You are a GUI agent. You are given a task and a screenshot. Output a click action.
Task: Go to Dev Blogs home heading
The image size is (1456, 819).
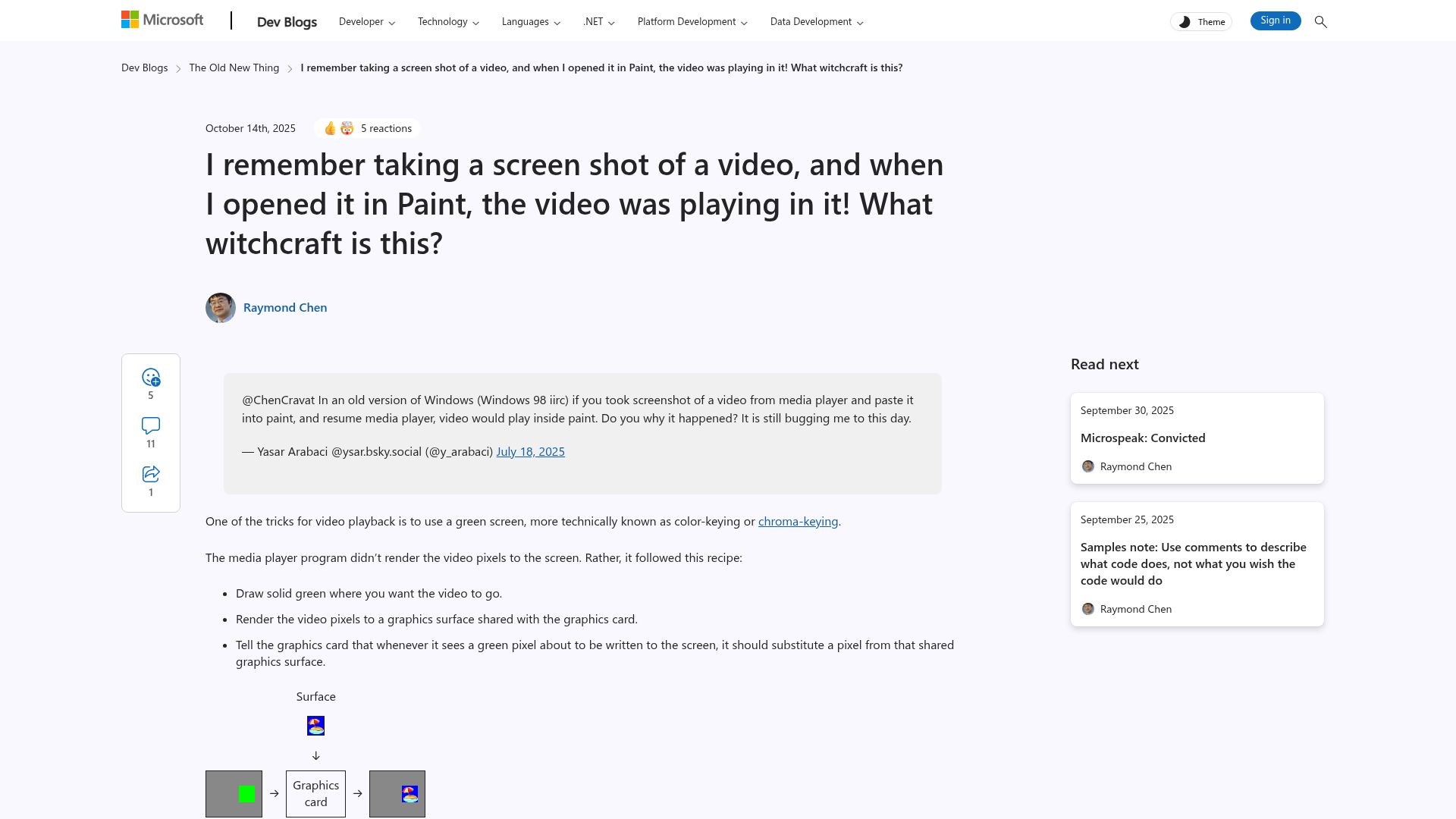coord(287,22)
